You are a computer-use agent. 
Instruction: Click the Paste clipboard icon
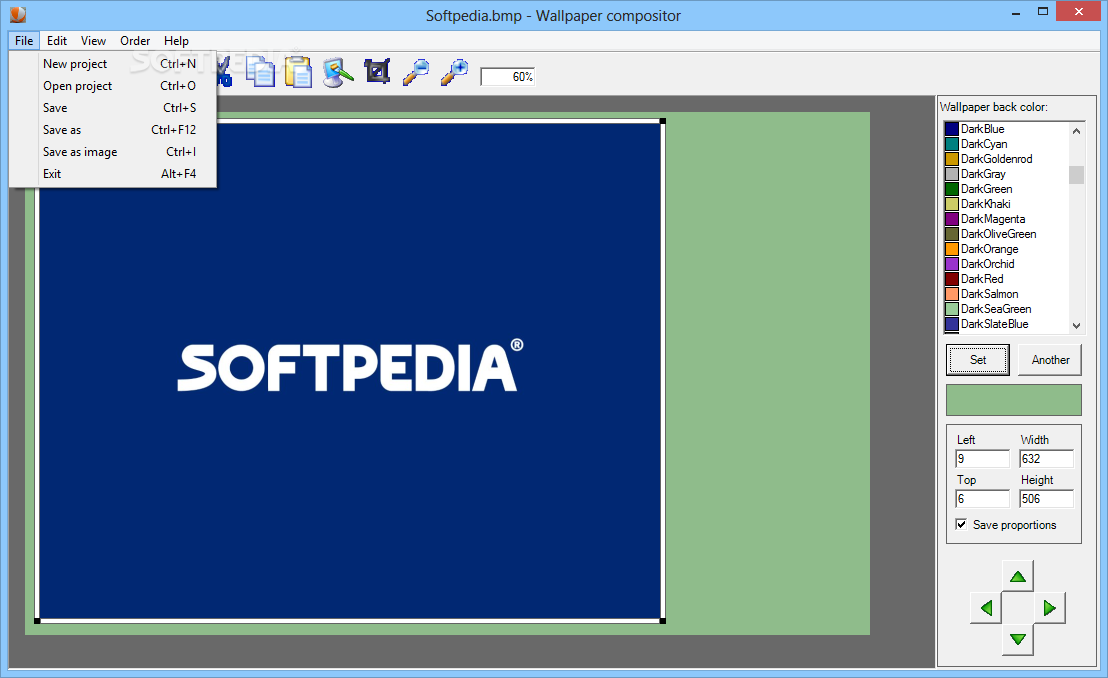[298, 72]
